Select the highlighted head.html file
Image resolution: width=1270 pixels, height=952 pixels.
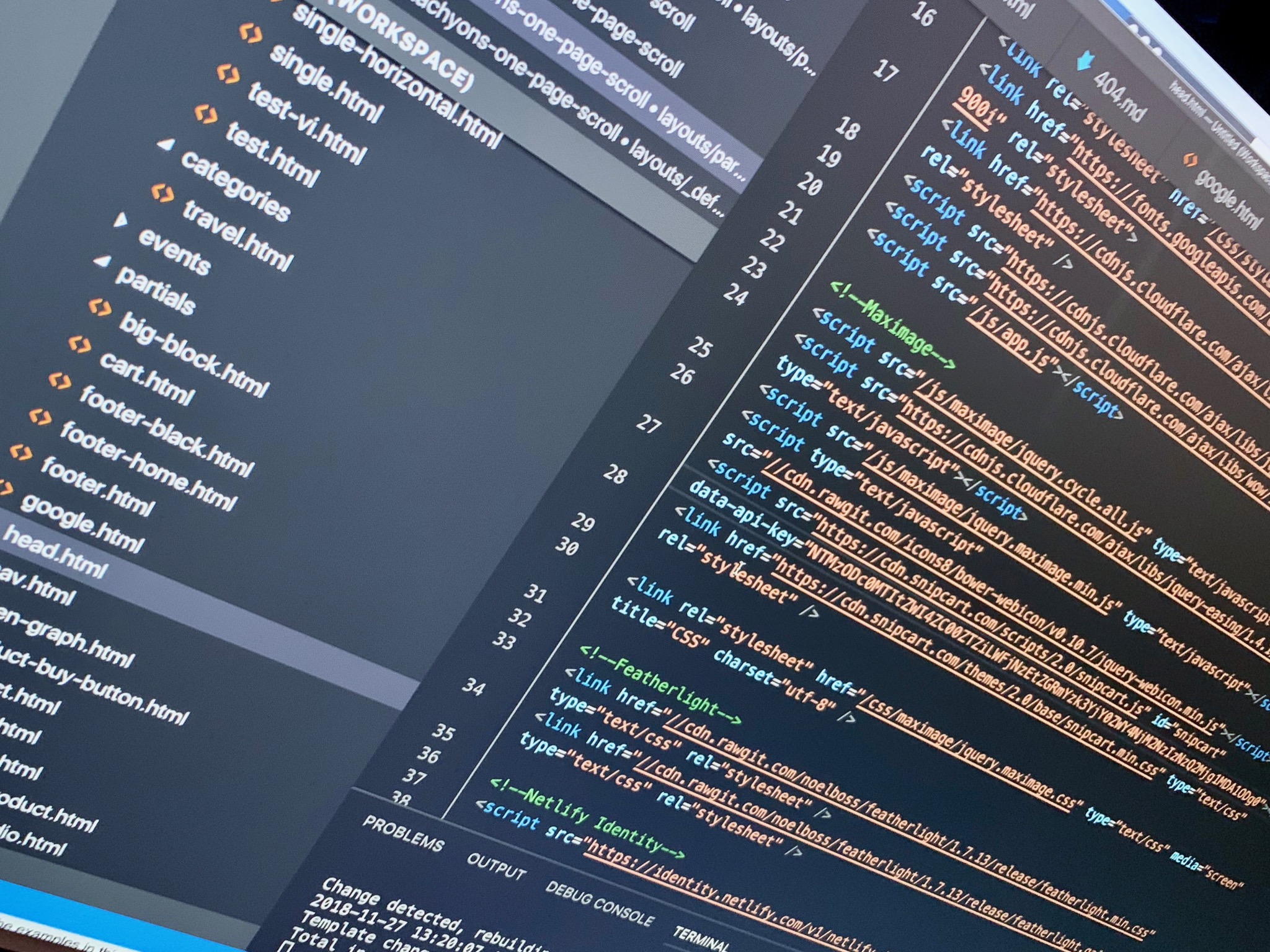[55, 552]
